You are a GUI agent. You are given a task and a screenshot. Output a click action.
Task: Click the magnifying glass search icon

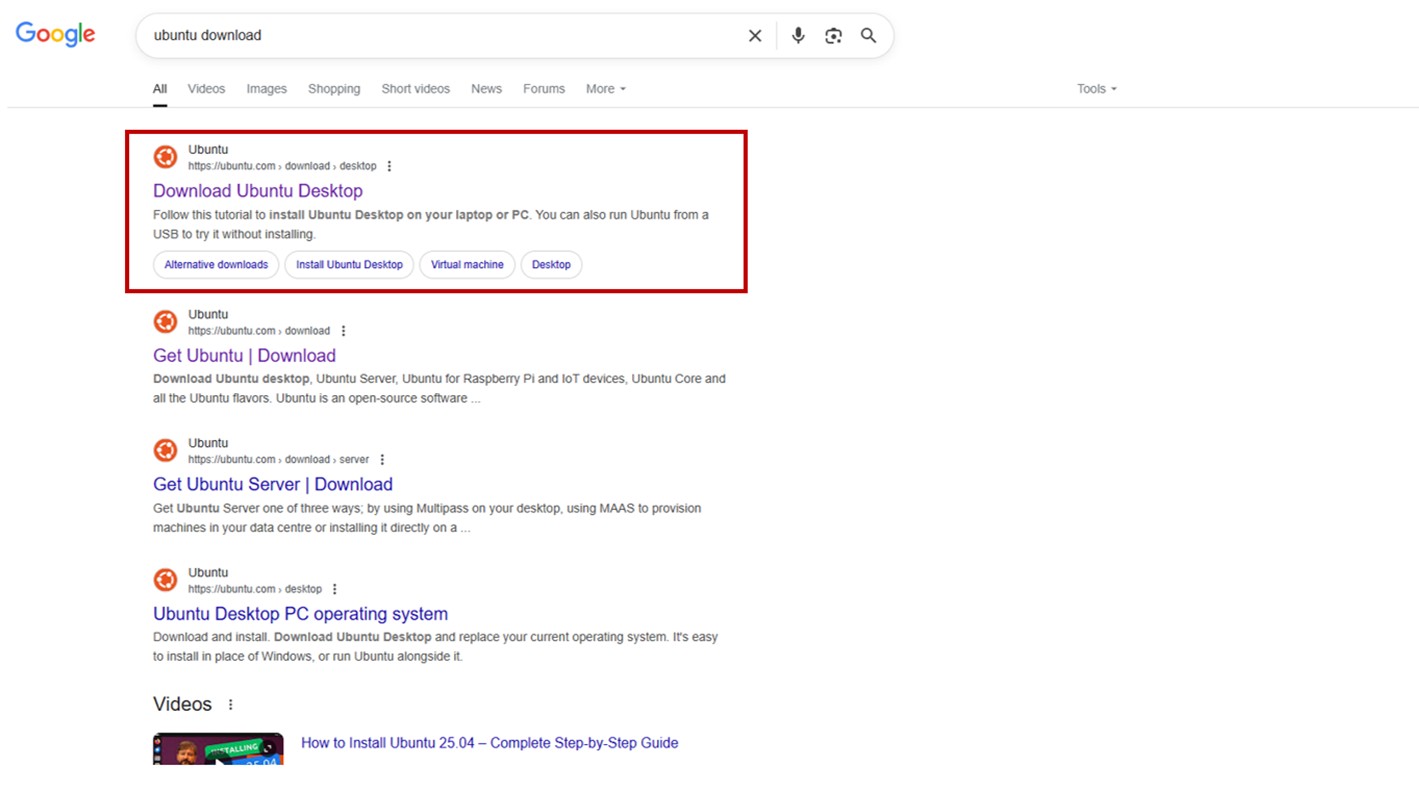868,36
